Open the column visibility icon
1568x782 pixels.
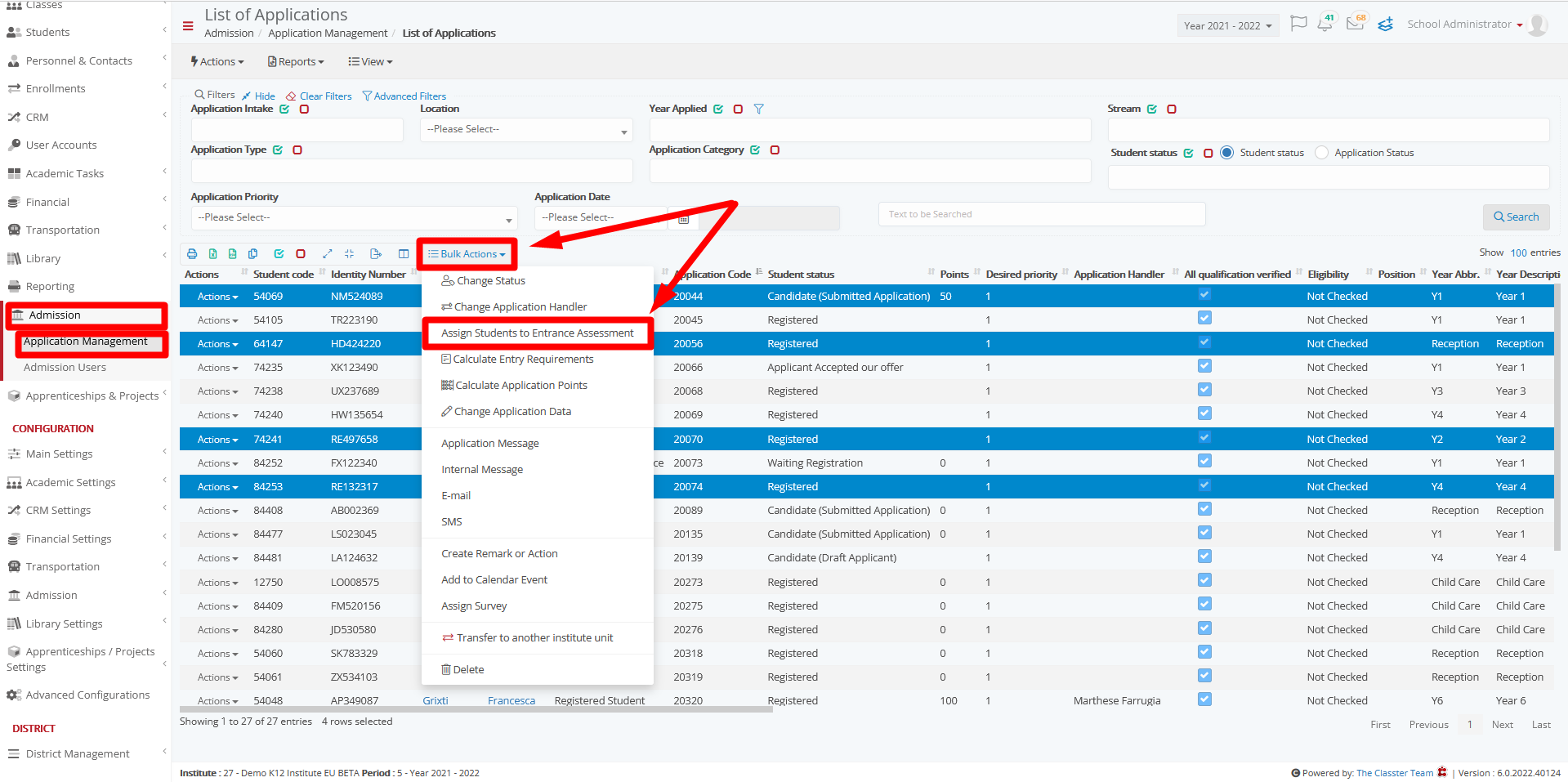(404, 254)
